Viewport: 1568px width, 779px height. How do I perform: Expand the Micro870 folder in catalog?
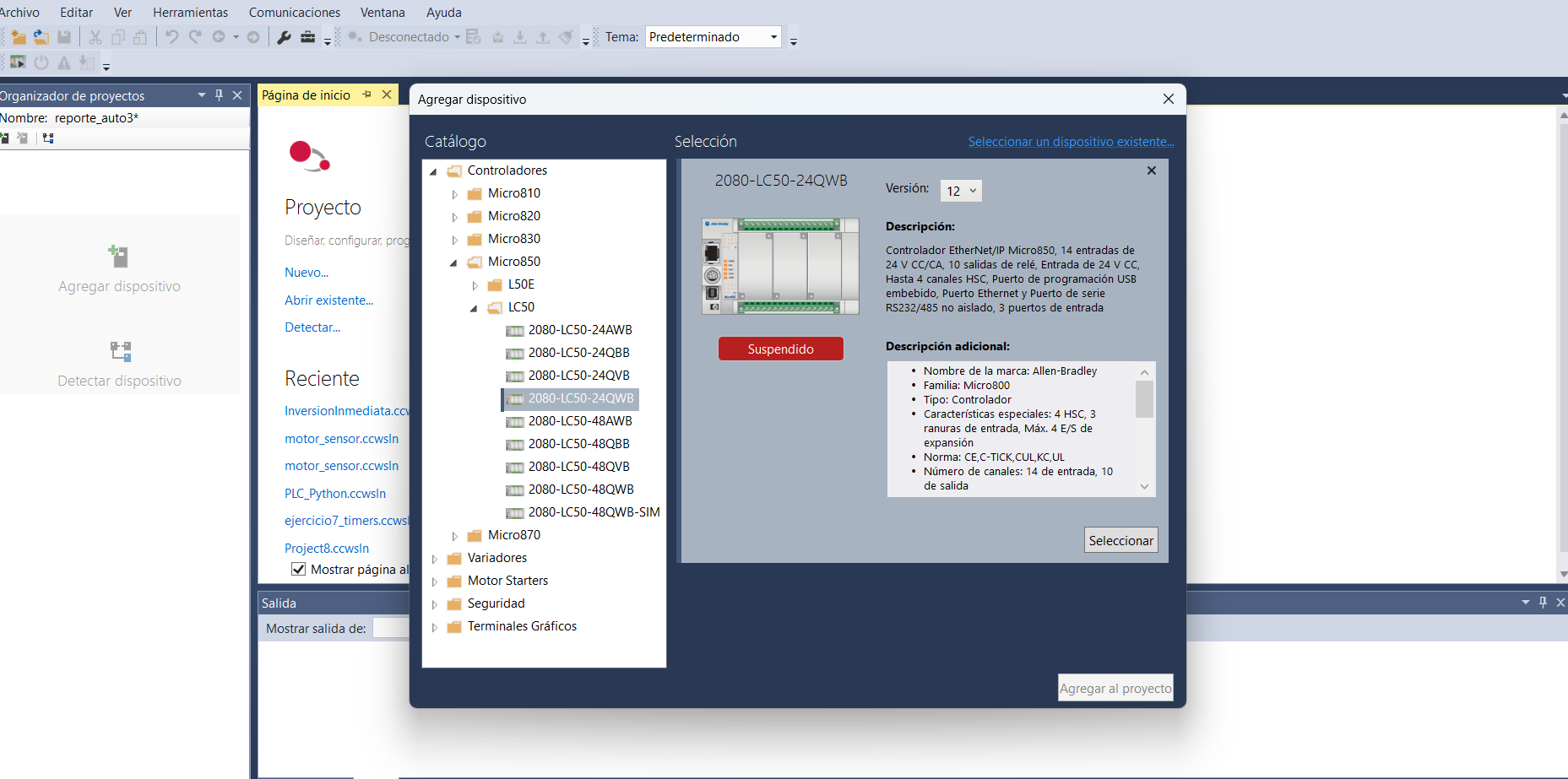454,536
